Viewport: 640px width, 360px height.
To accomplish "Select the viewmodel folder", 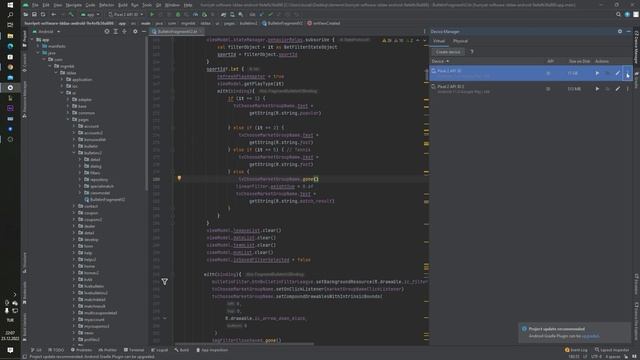I will pos(97,193).
